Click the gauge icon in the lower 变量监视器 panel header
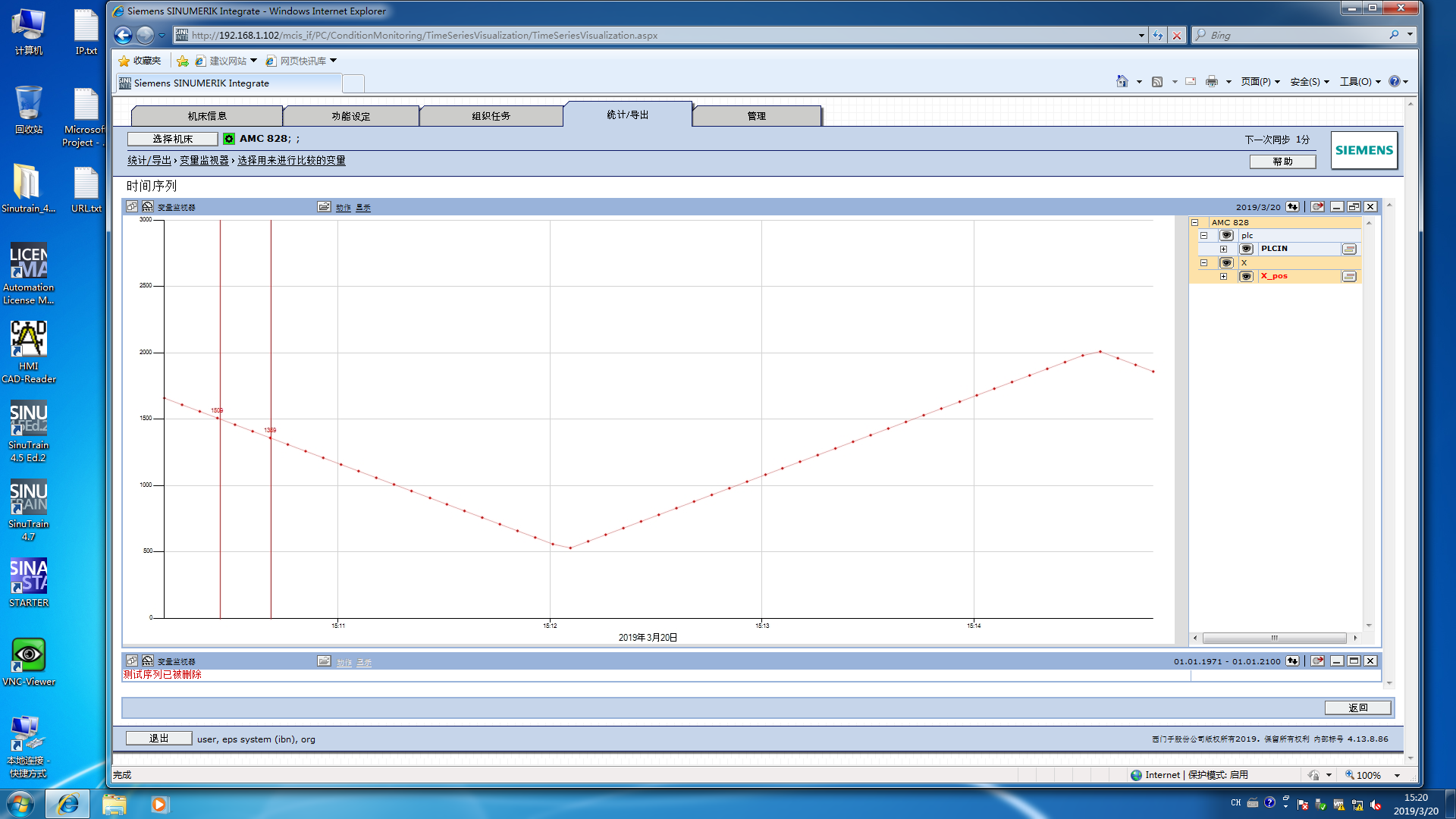This screenshot has width=1456, height=819. pos(148,661)
